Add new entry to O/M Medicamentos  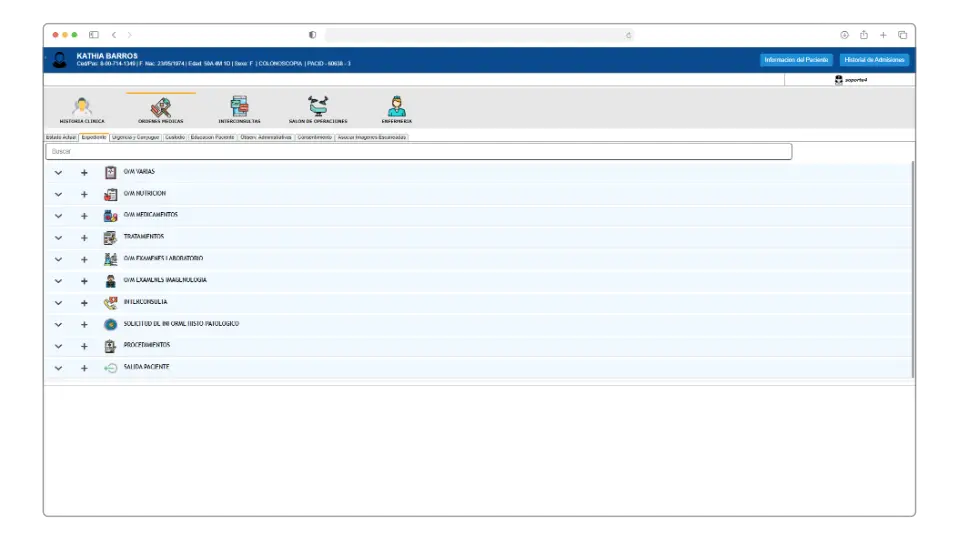click(84, 216)
